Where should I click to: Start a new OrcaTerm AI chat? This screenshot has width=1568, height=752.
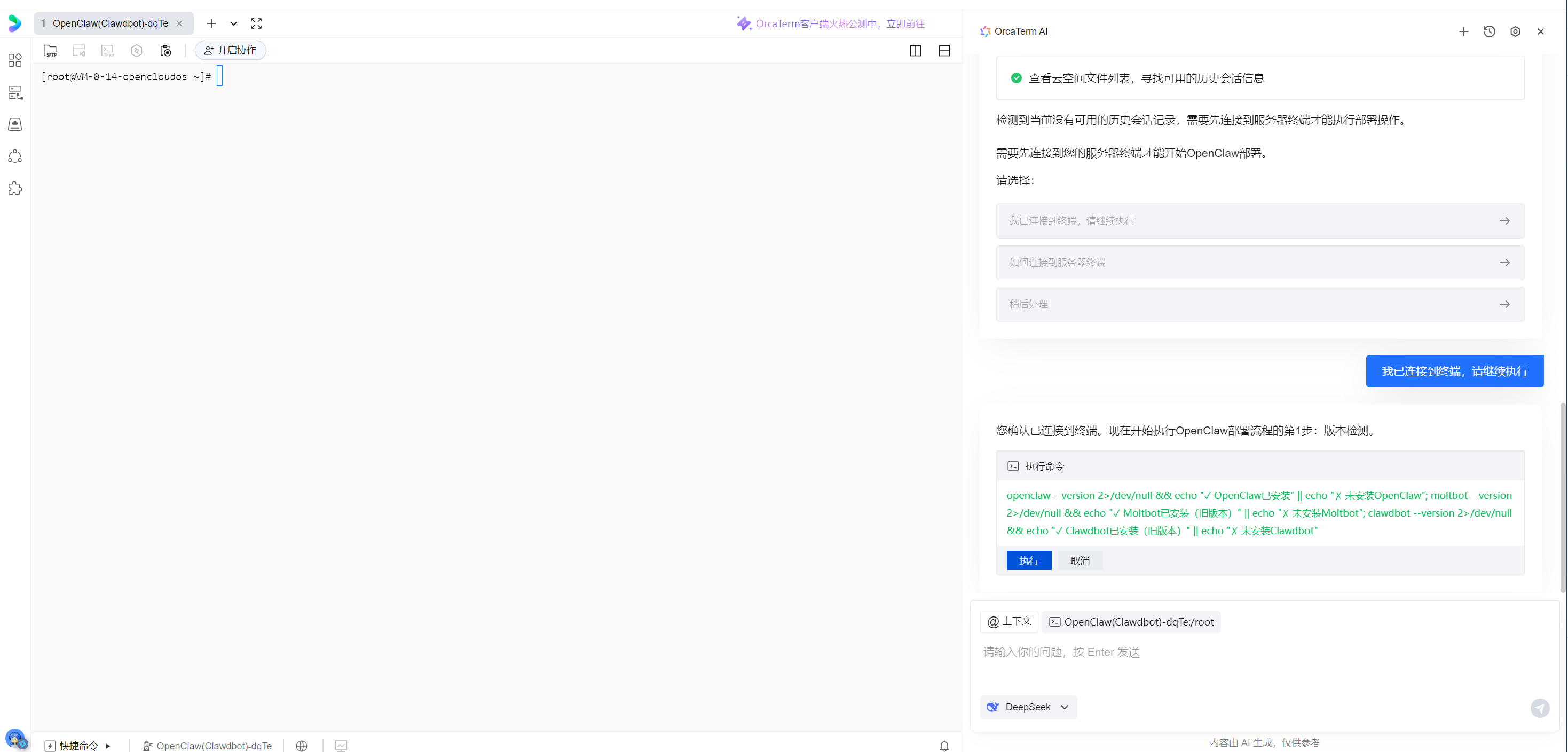click(1464, 31)
